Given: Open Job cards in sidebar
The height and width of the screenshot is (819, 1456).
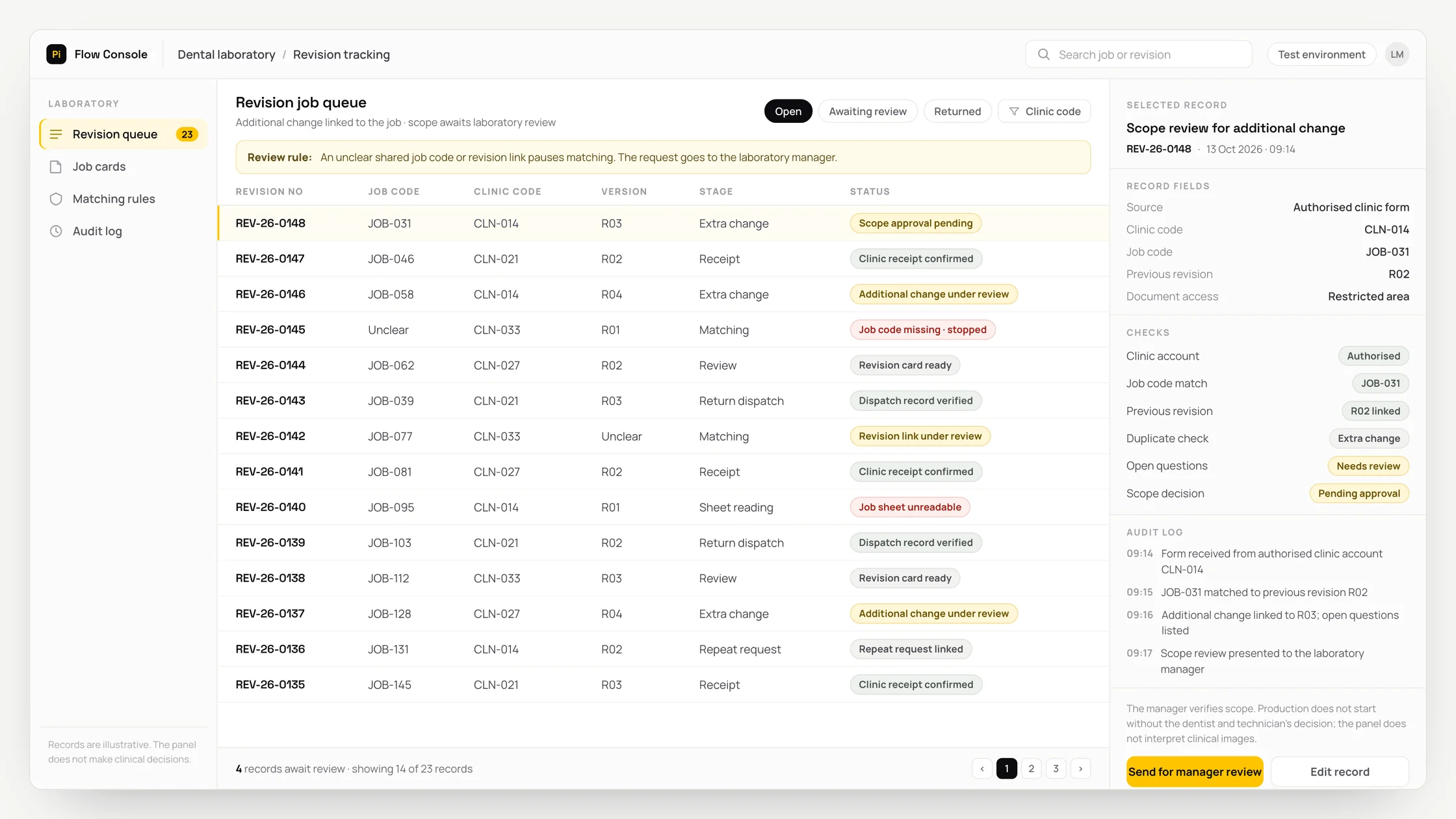Looking at the screenshot, I should pyautogui.click(x=123, y=166).
